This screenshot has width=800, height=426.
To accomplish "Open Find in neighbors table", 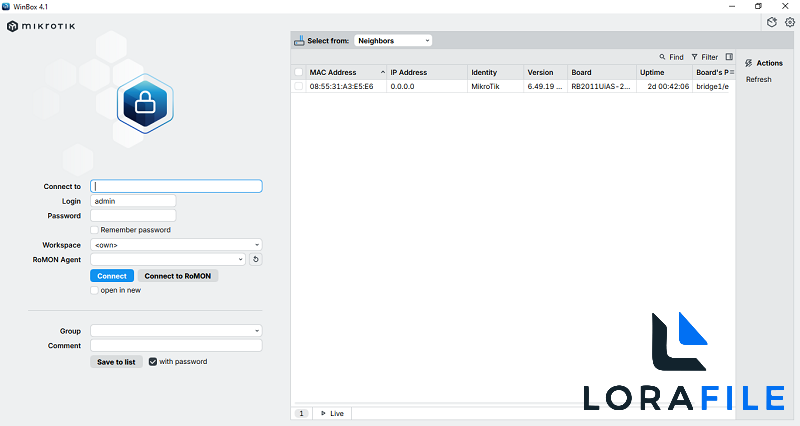I will tap(671, 57).
